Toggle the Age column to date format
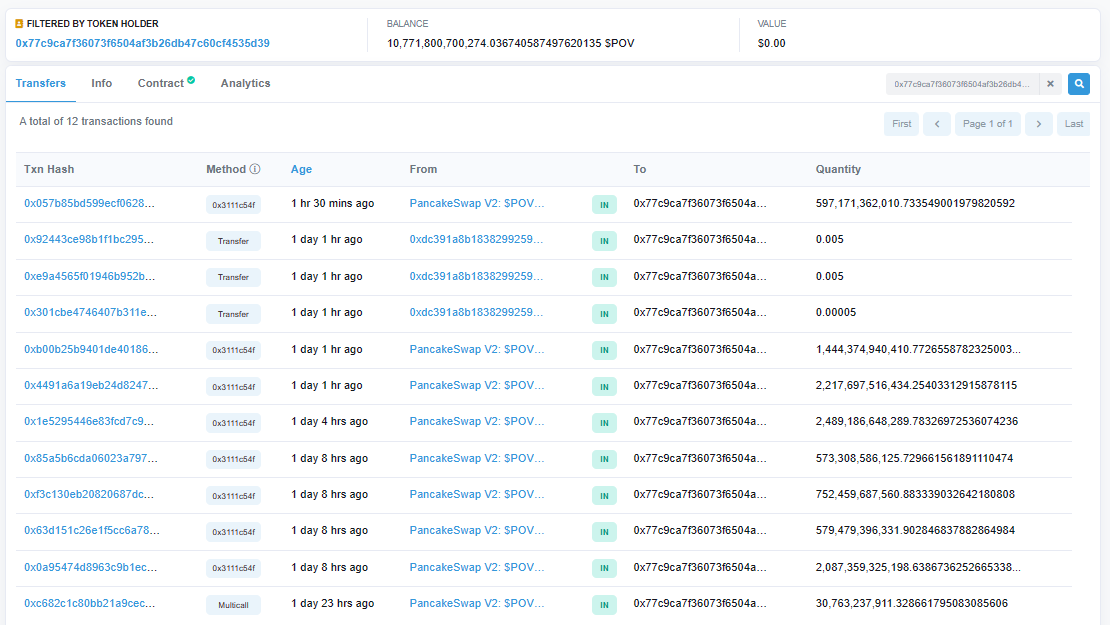This screenshot has width=1110, height=625. tap(301, 169)
